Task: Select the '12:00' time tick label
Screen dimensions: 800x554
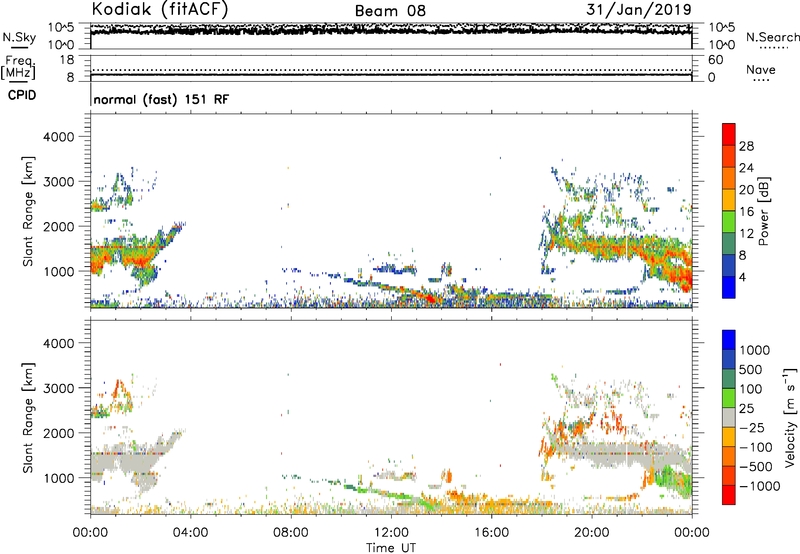Action: (x=391, y=533)
